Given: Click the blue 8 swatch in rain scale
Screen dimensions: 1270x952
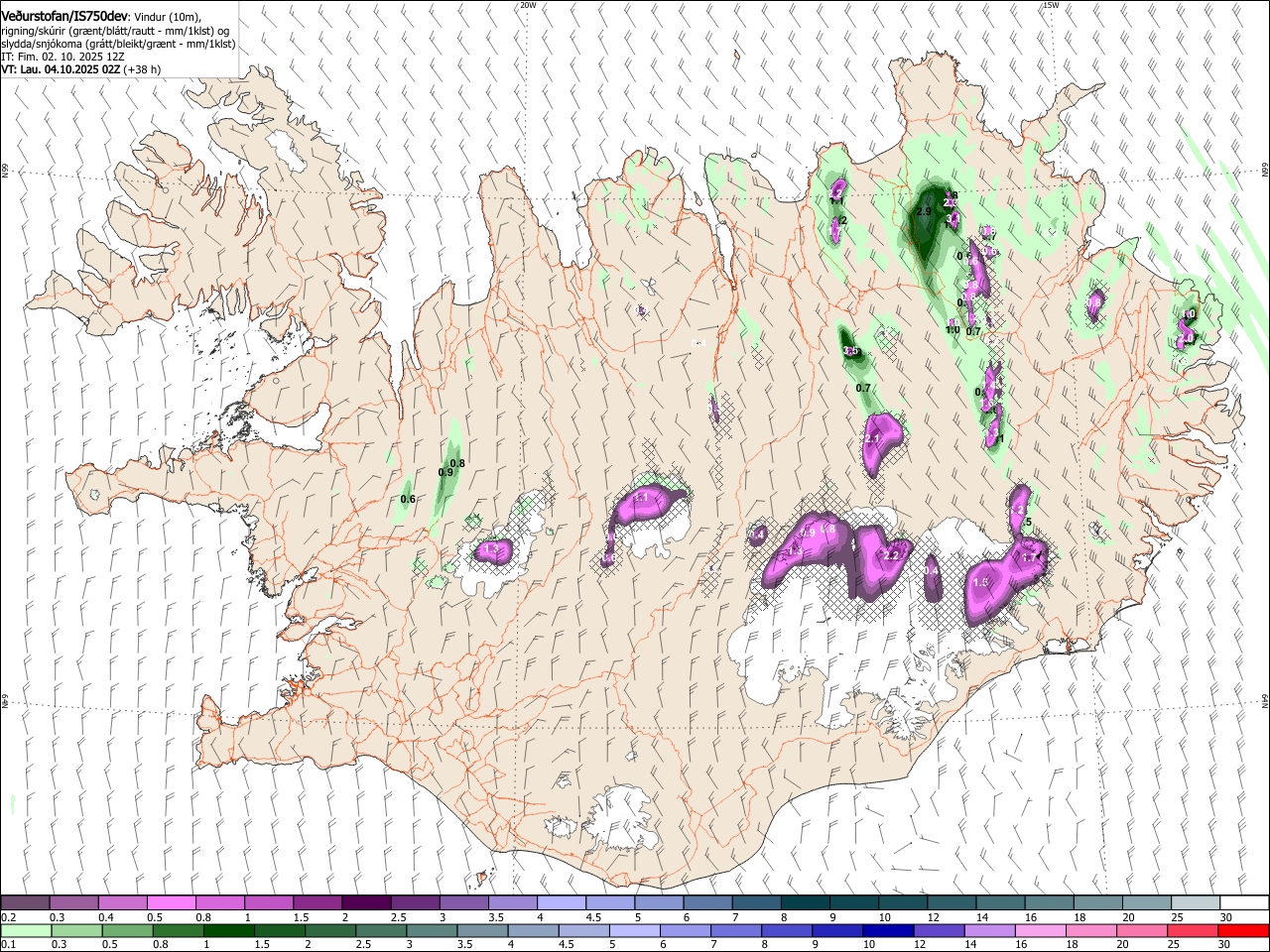Looking at the screenshot, I should [787, 929].
